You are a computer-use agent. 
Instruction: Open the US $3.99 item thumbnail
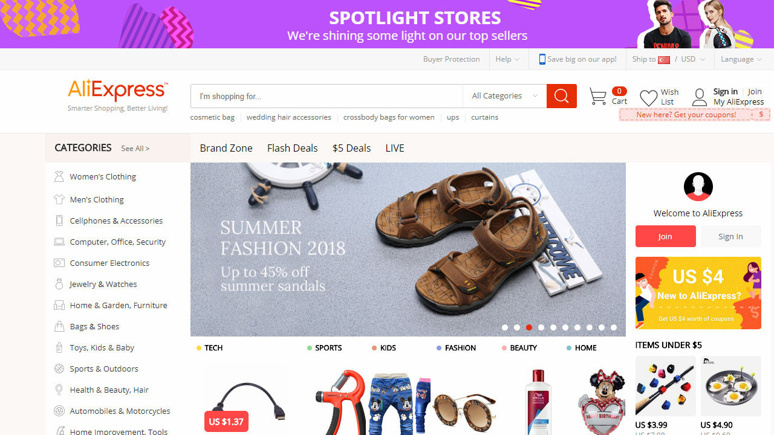[665, 386]
